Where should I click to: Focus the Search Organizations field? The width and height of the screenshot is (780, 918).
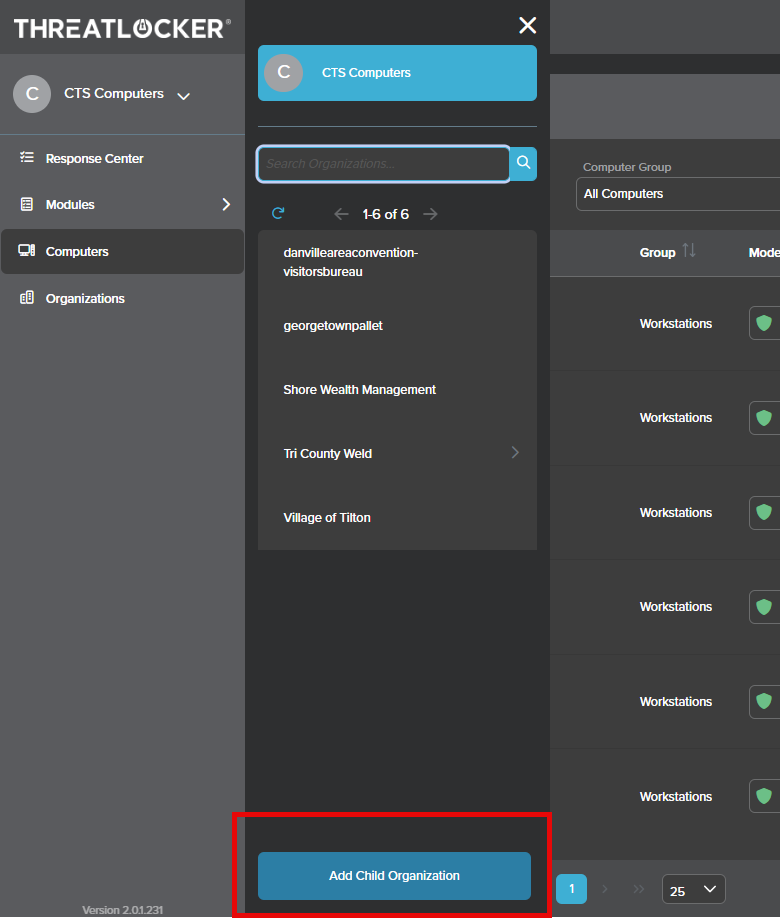[x=384, y=164]
